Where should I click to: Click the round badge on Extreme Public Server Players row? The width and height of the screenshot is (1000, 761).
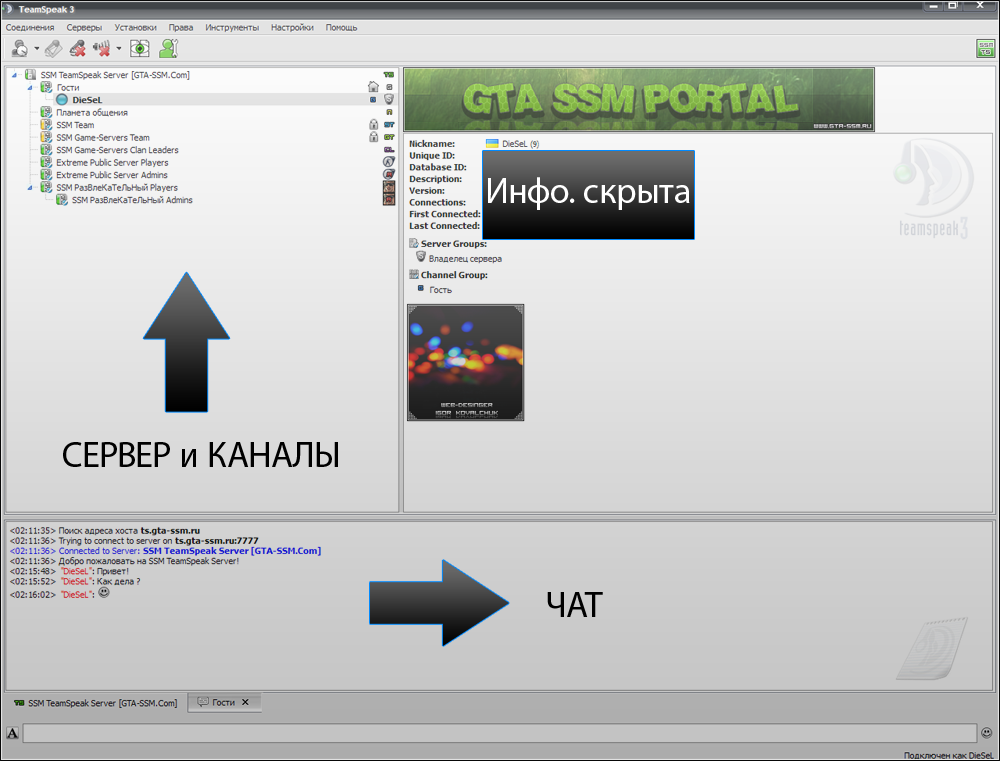(389, 162)
